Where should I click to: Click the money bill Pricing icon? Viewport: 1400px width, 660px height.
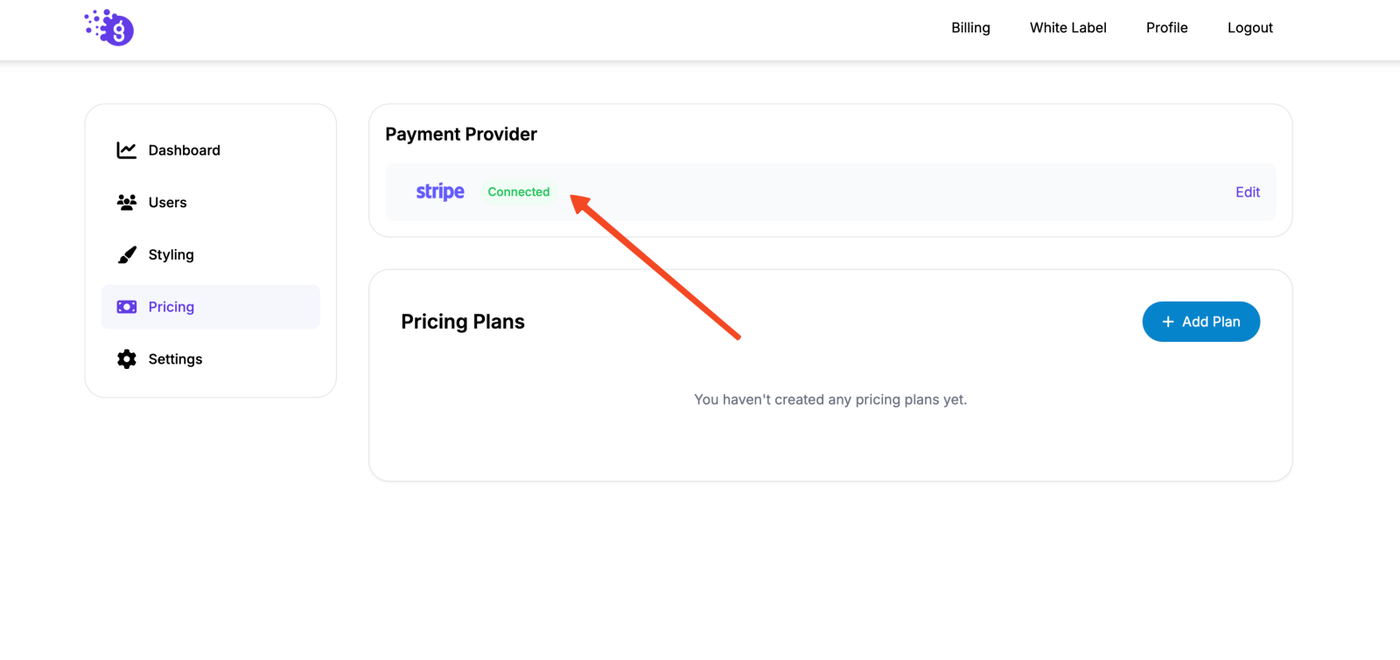126,307
